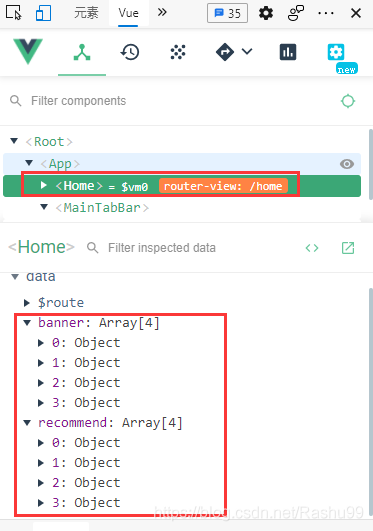
Task: Open Home component in editor icon
Action: (348, 248)
